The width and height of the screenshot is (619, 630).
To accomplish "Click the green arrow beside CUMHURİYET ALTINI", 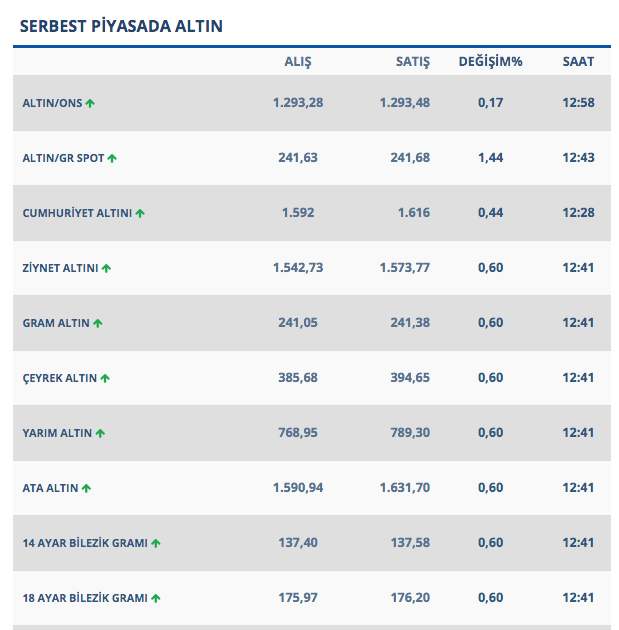I will pos(140,213).
